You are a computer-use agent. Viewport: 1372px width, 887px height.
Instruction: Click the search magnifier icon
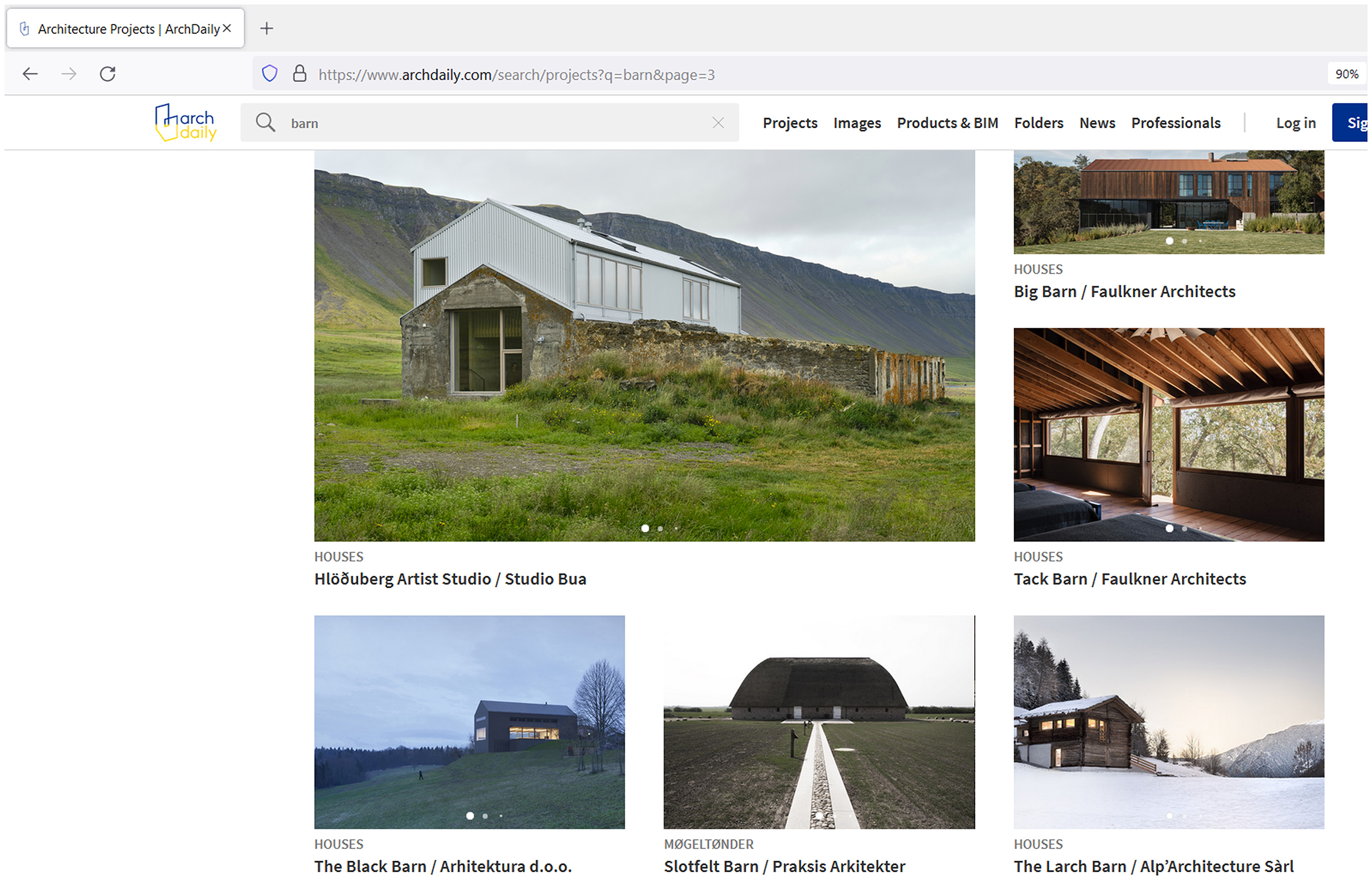pyautogui.click(x=265, y=123)
